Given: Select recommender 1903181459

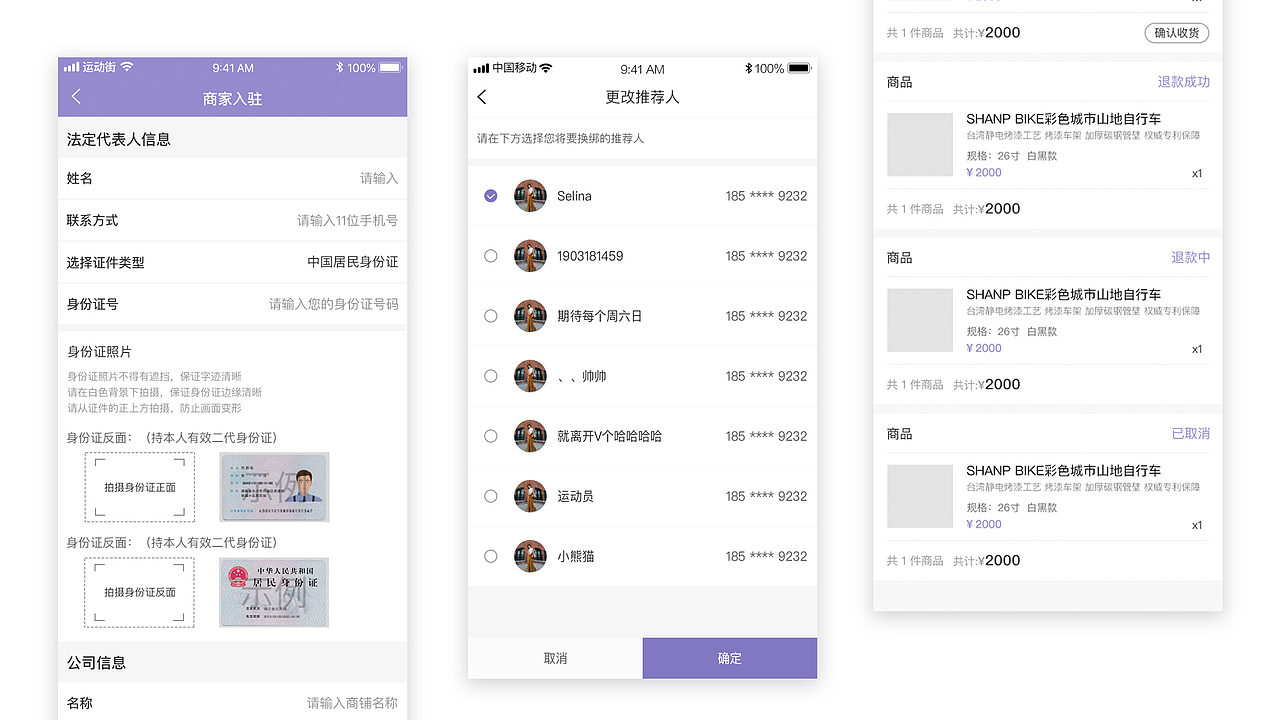Looking at the screenshot, I should click(491, 256).
